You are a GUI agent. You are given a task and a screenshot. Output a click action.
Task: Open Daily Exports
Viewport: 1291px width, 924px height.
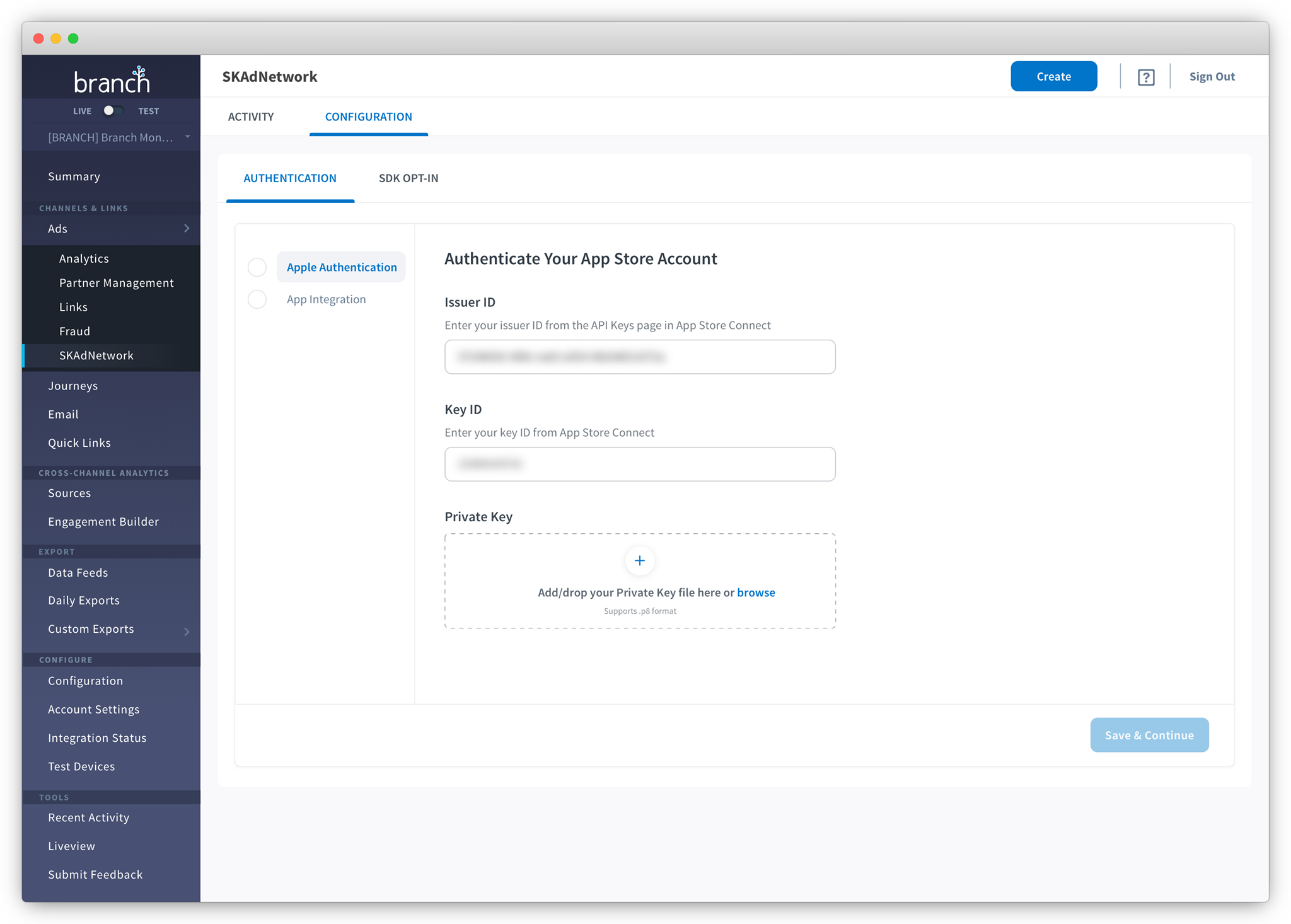84,600
